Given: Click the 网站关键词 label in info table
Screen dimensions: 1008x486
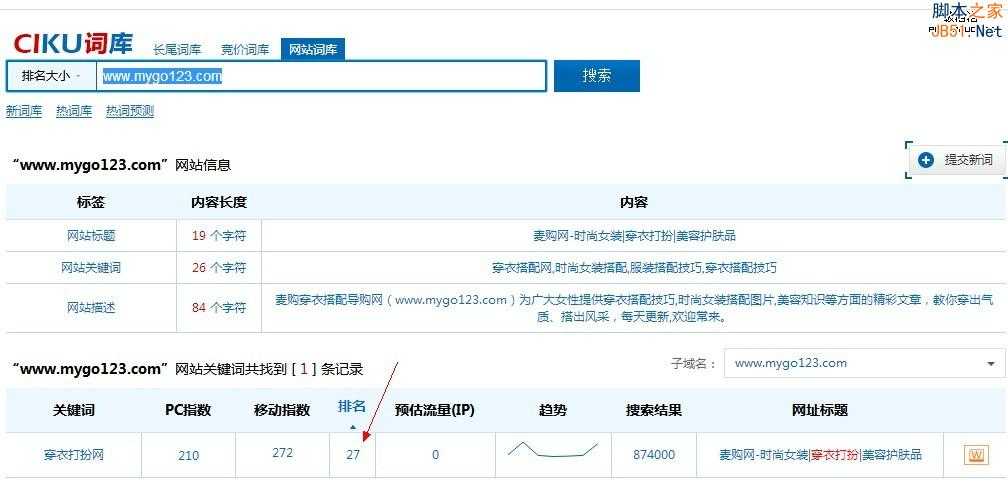Looking at the screenshot, I should [90, 268].
